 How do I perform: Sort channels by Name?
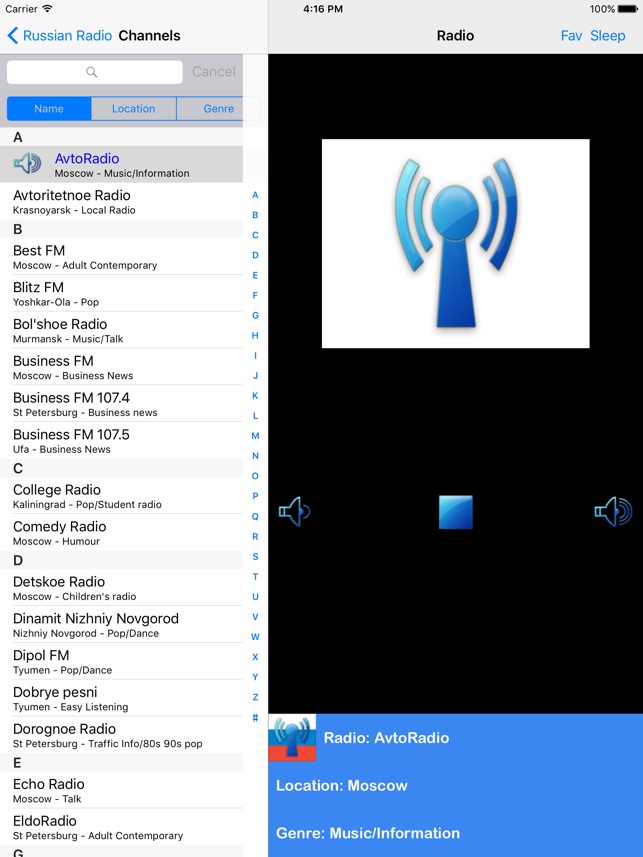49,109
